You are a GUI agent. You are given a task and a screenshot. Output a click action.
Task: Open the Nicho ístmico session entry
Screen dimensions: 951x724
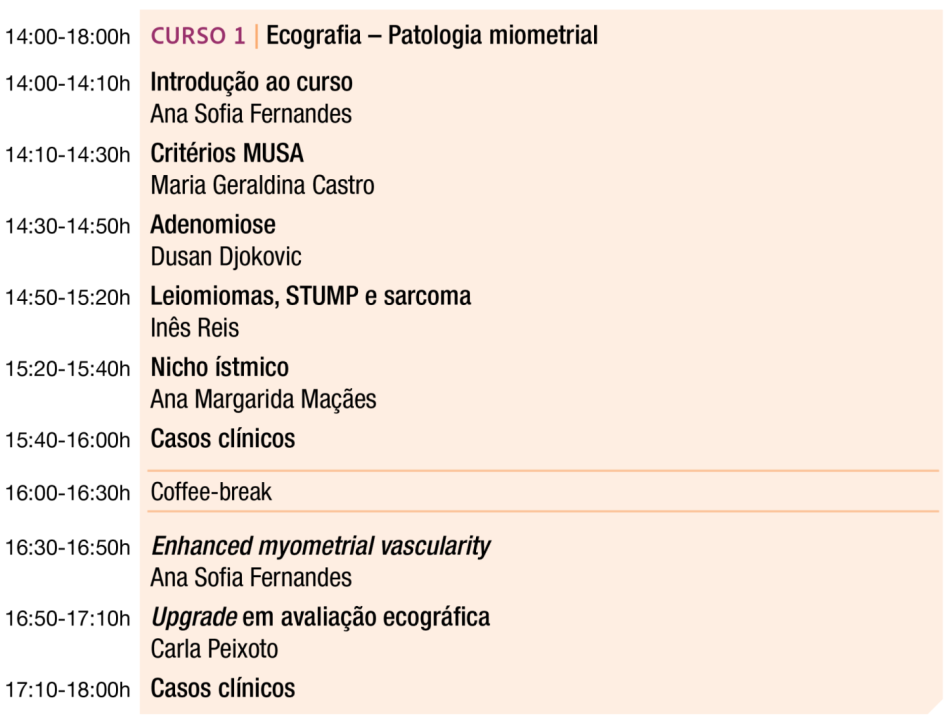coord(219,368)
